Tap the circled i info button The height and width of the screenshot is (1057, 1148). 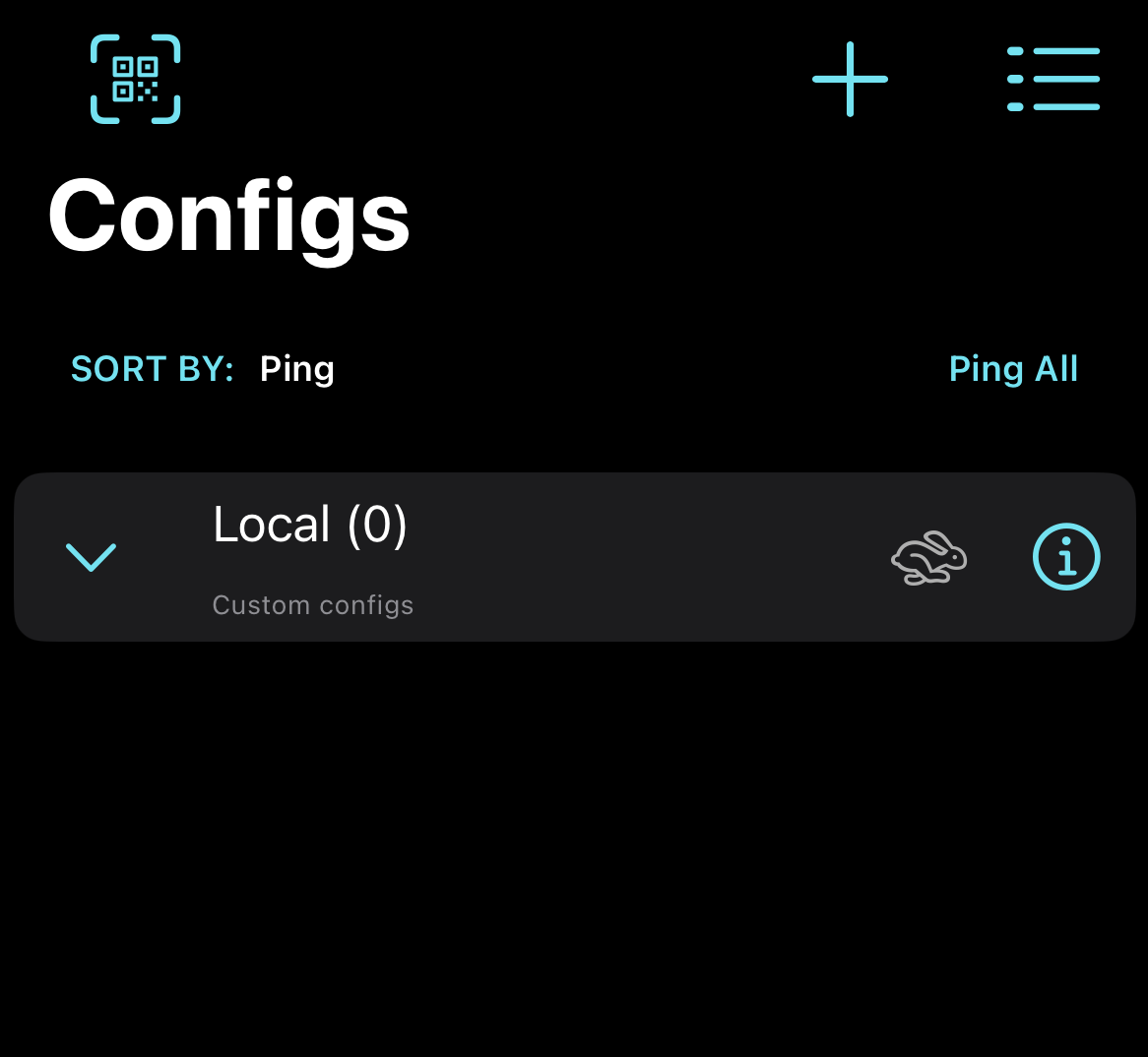click(1066, 557)
